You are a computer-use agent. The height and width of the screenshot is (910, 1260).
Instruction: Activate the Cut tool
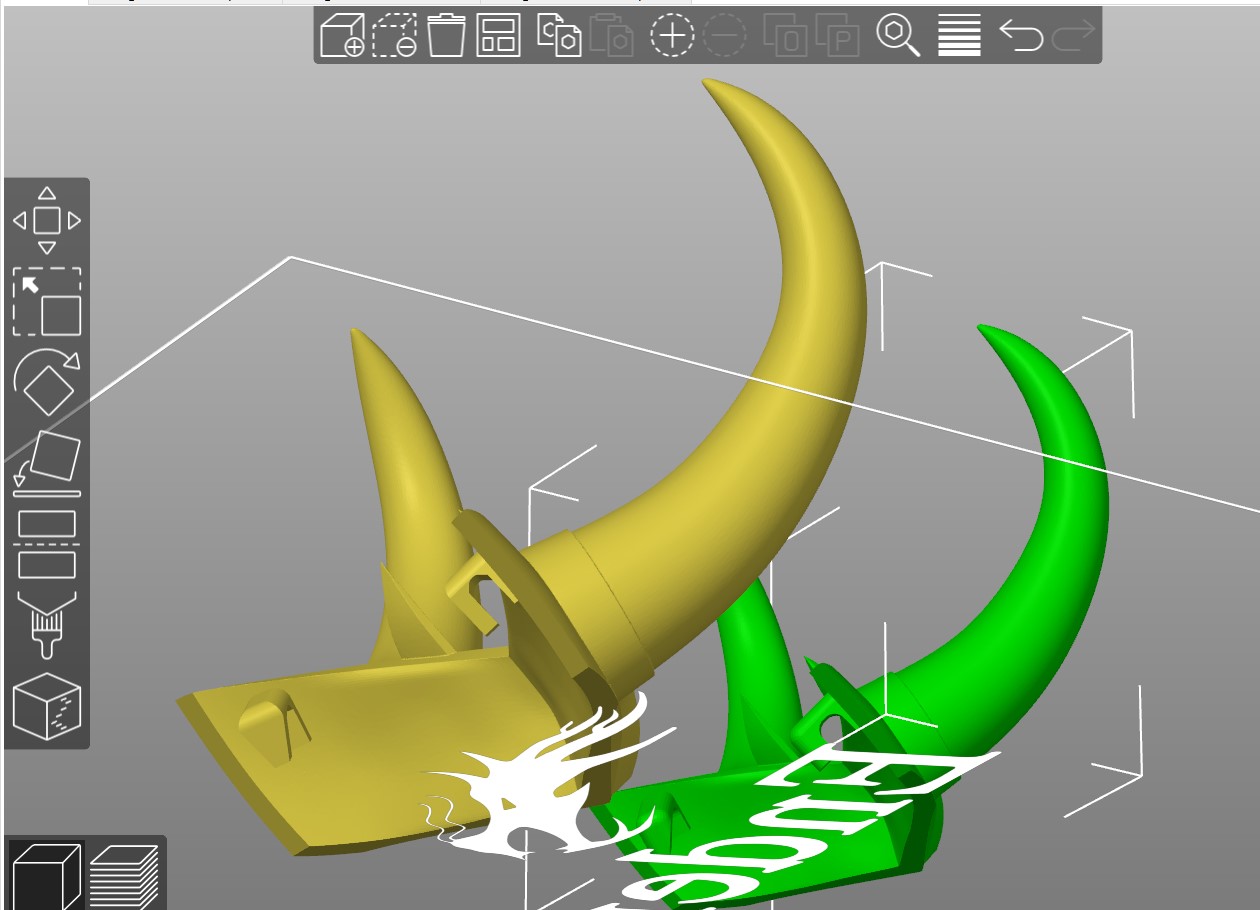tap(47, 543)
